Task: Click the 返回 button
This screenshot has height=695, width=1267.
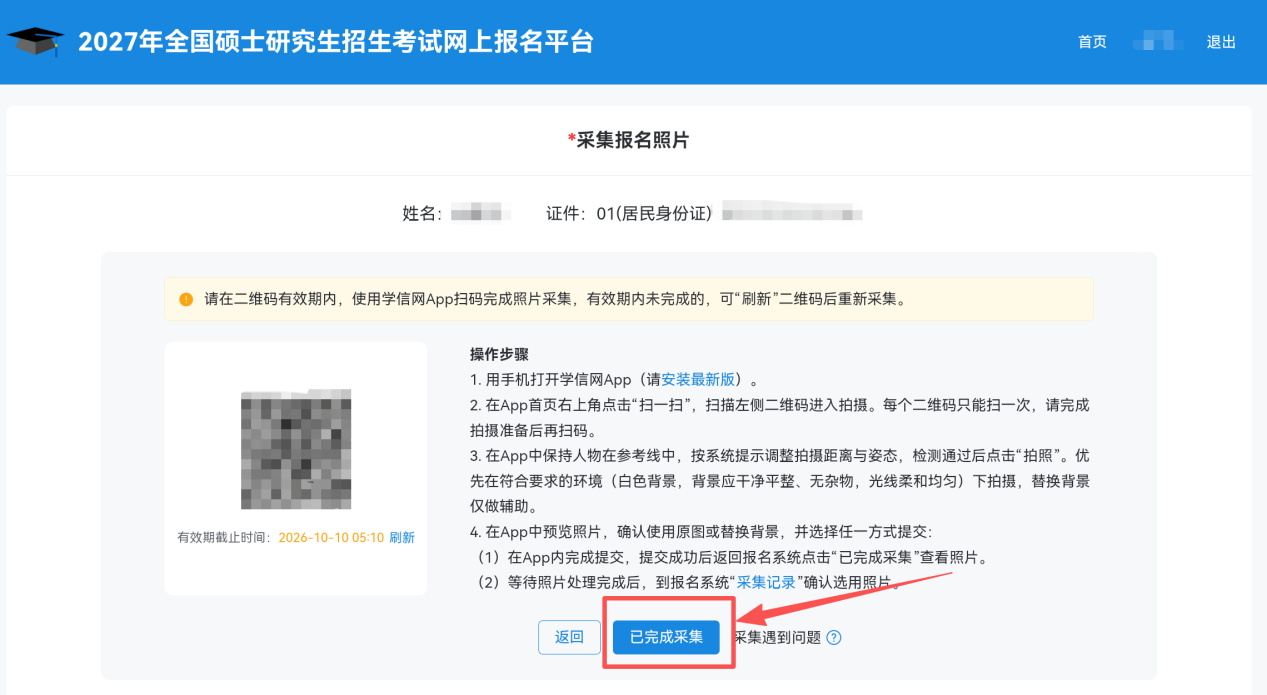Action: pyautogui.click(x=569, y=637)
